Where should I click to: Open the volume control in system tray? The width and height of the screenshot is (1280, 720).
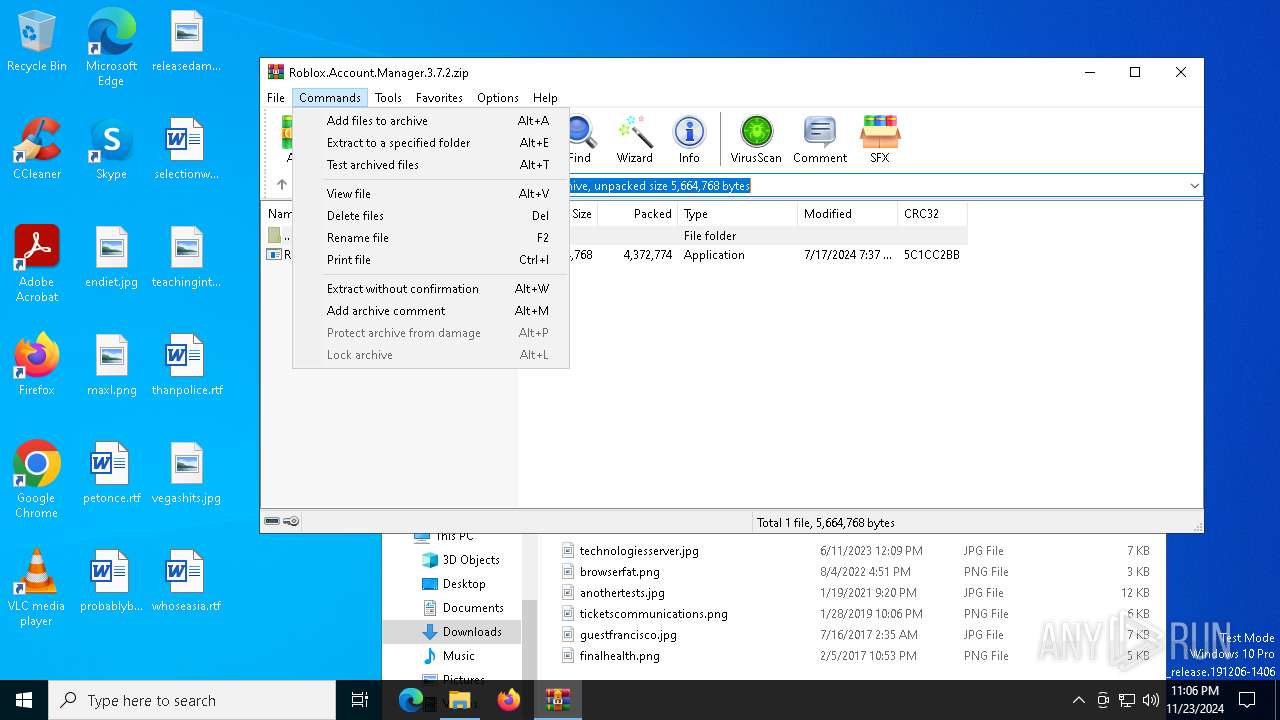(1151, 700)
